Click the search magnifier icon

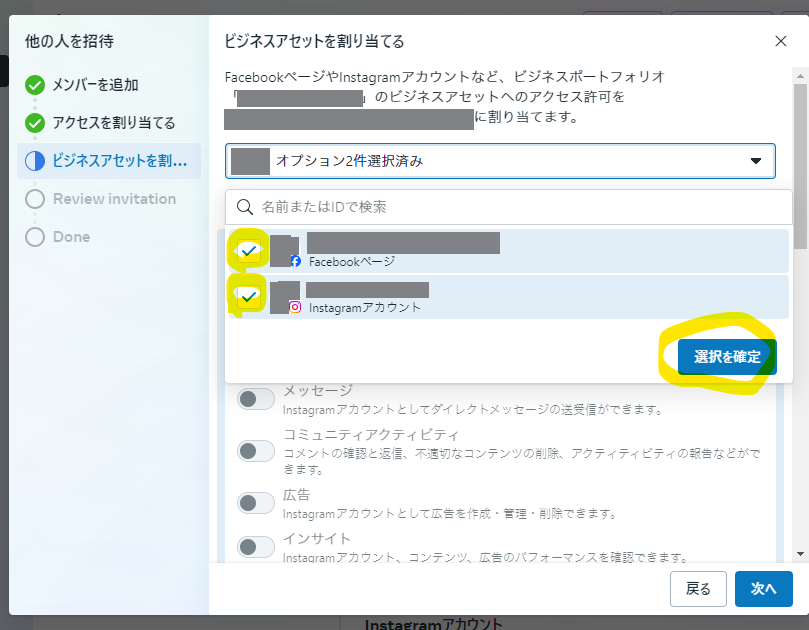245,207
